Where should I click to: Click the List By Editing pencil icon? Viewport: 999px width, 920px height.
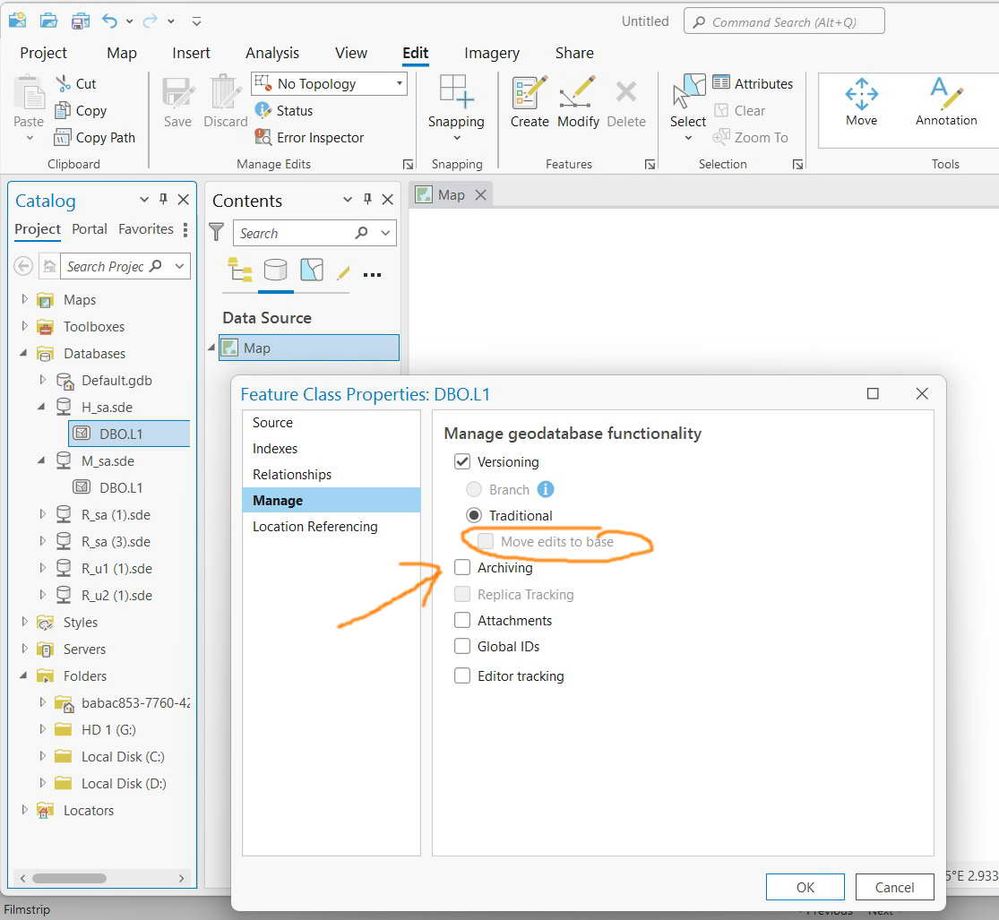343,273
